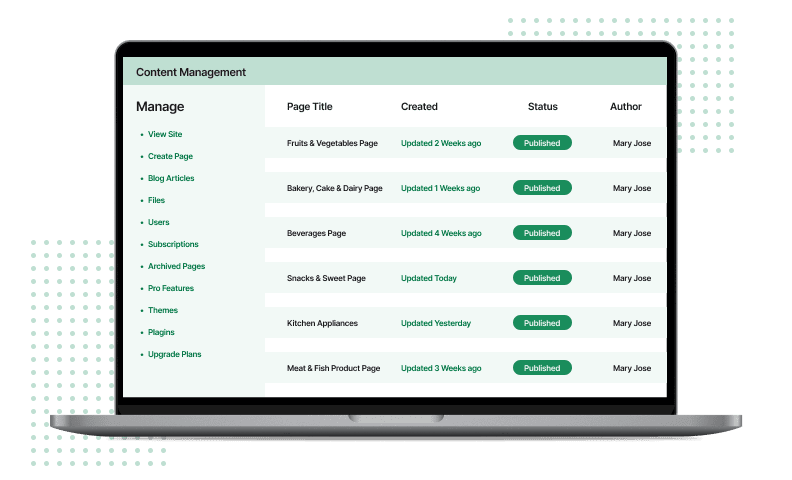
Task: Open the Plagins menu item
Action: click(x=161, y=332)
